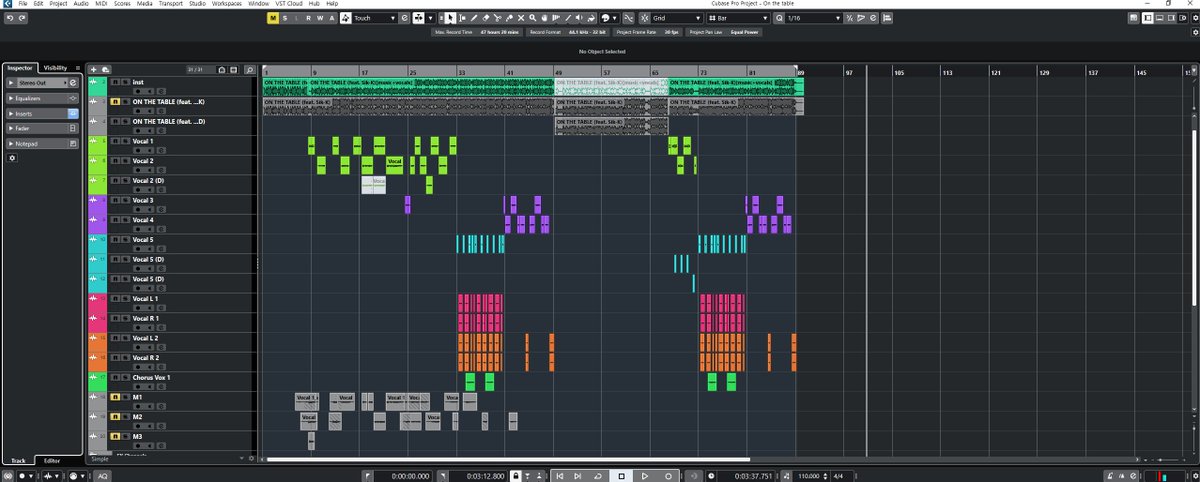Image resolution: width=1200 pixels, height=482 pixels.
Task: Open the Help menu
Action: coord(332,4)
